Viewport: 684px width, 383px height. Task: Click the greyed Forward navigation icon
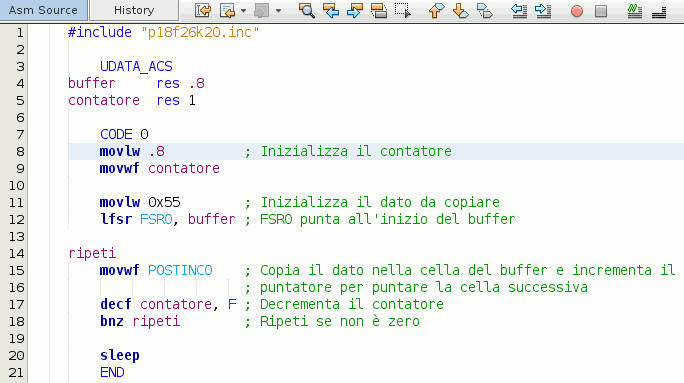(x=261, y=10)
